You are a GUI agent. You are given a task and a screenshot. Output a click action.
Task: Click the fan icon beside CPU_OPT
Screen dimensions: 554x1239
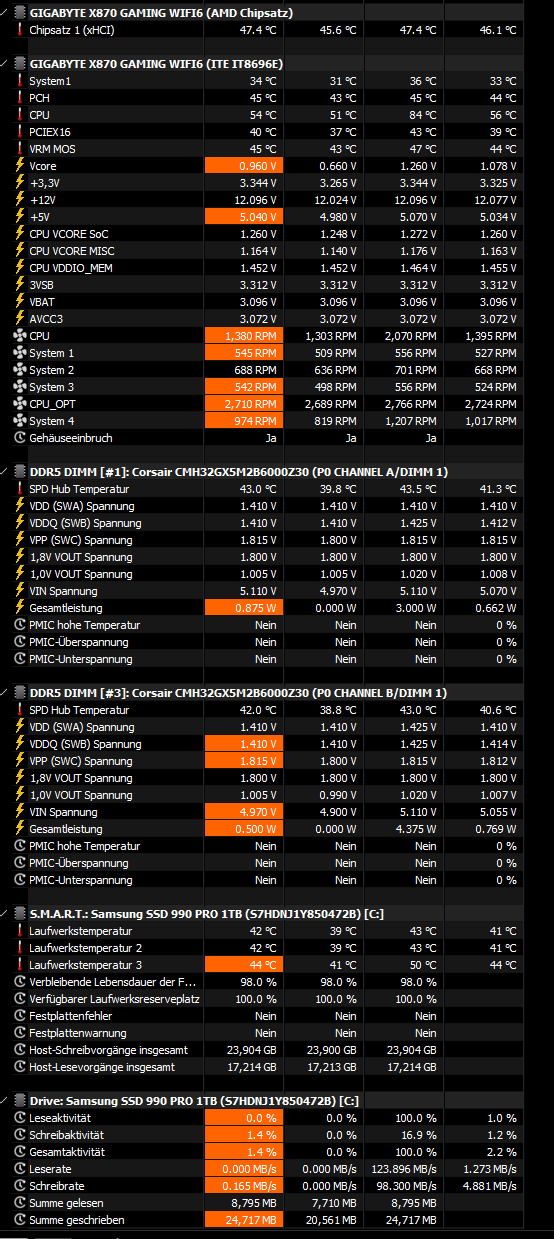point(20,404)
